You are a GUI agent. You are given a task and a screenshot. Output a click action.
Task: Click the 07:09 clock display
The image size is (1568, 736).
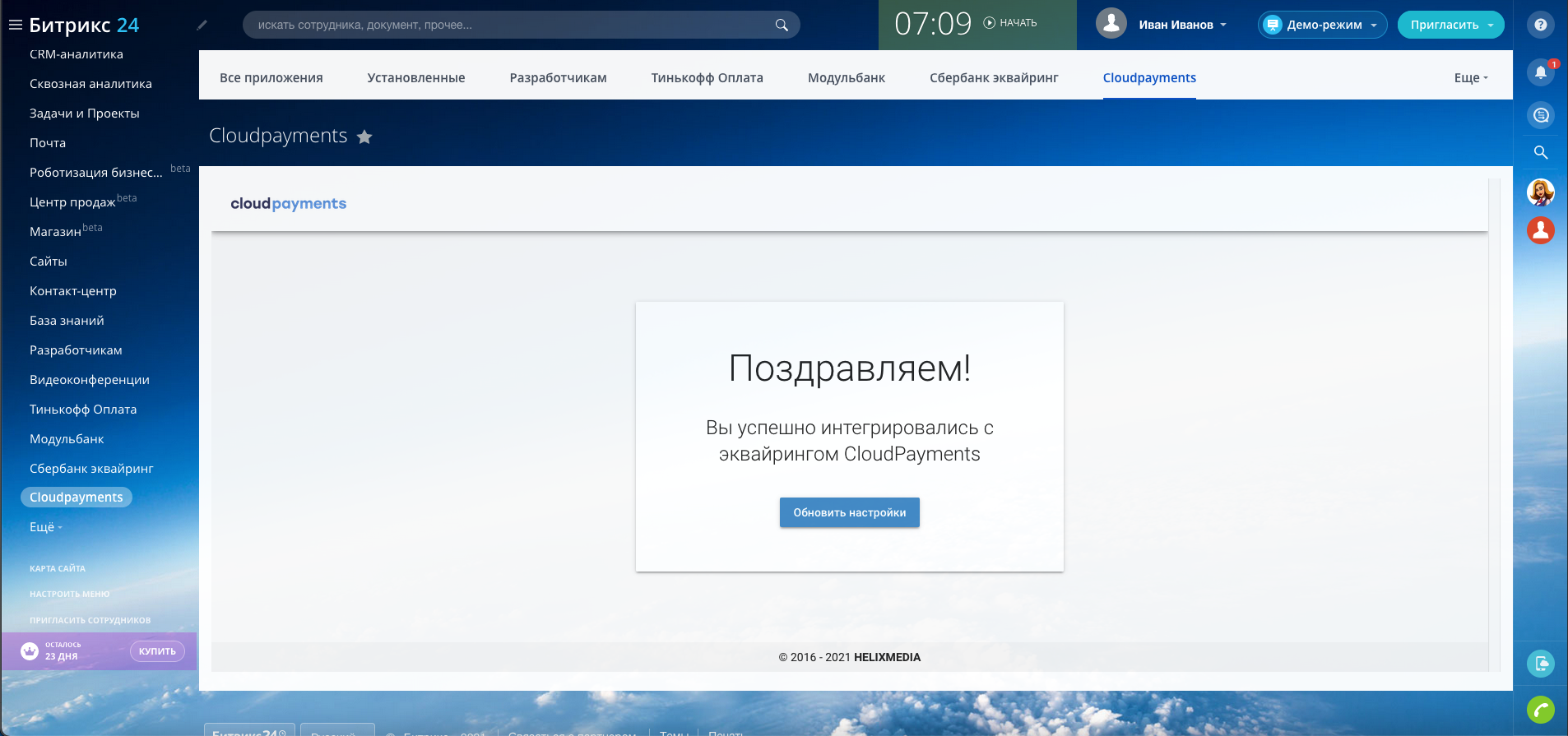(933, 24)
